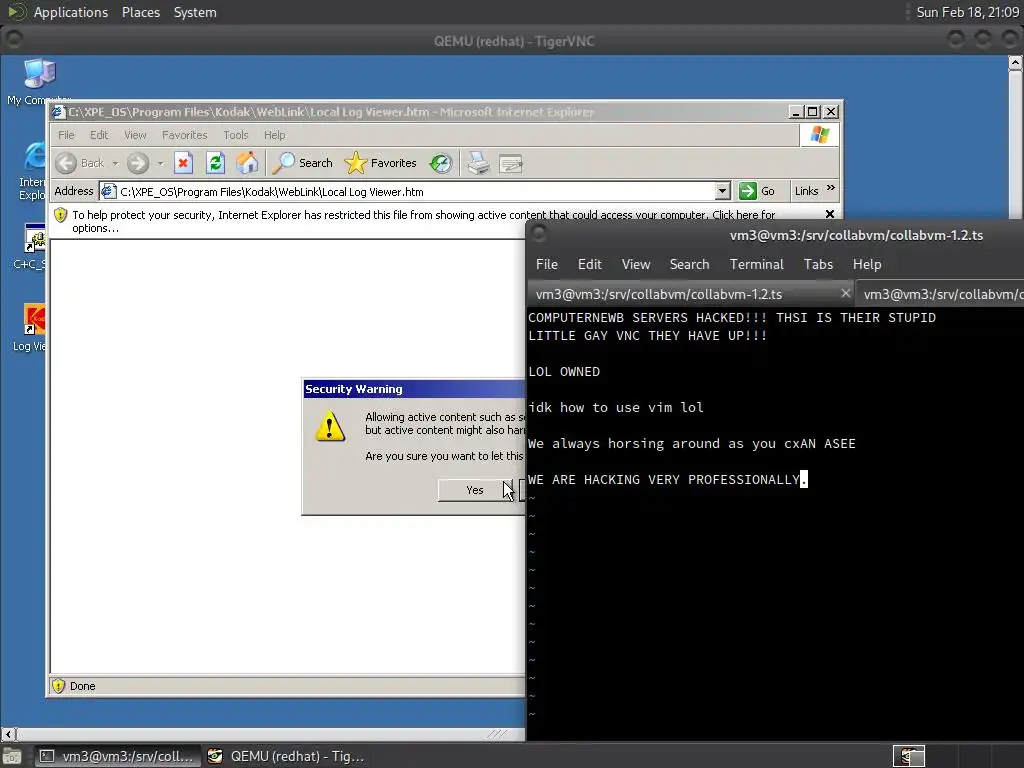Open the Forward button history dropdown arrow
Screen dimensions: 1024x768
click(160, 163)
